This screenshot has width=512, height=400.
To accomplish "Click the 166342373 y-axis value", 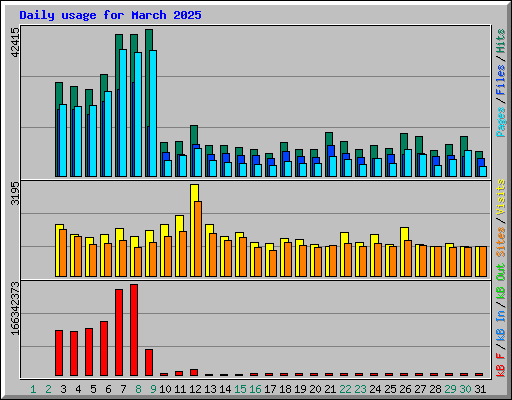I will click(x=15, y=309).
